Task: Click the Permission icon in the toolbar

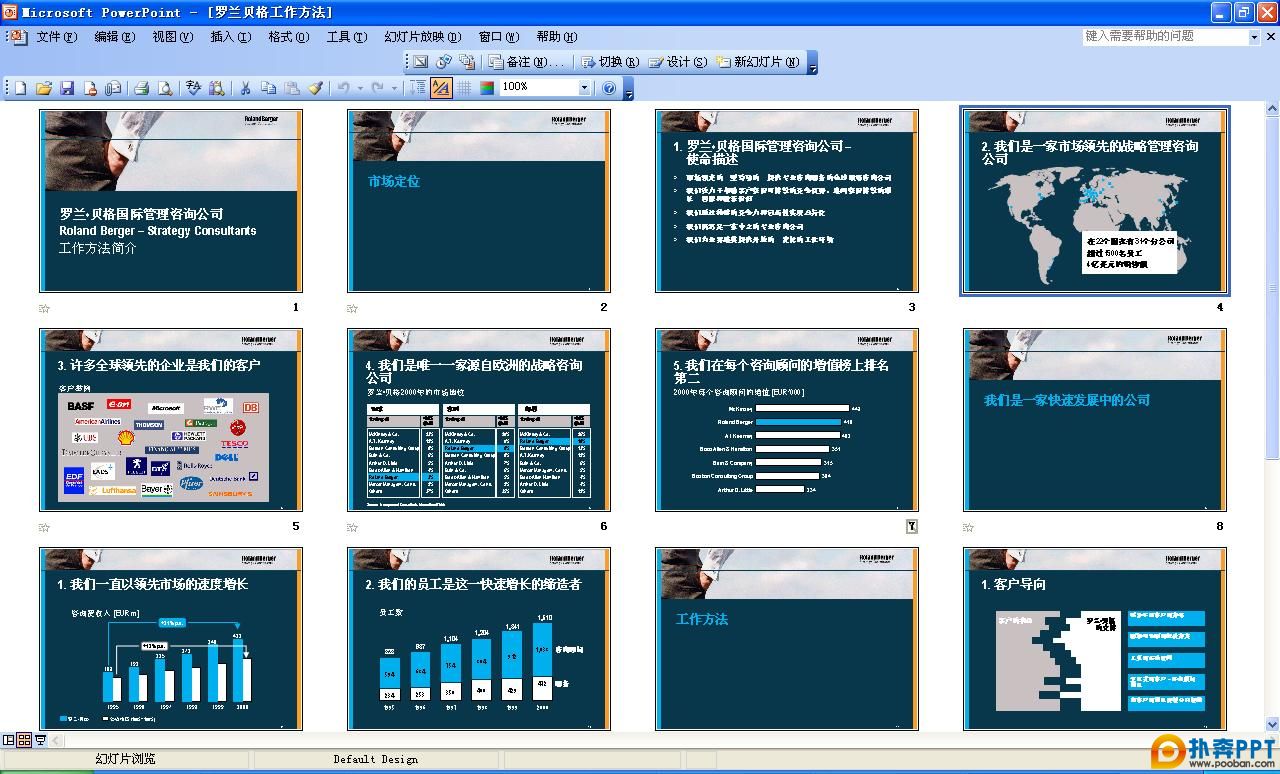Action: click(90, 88)
